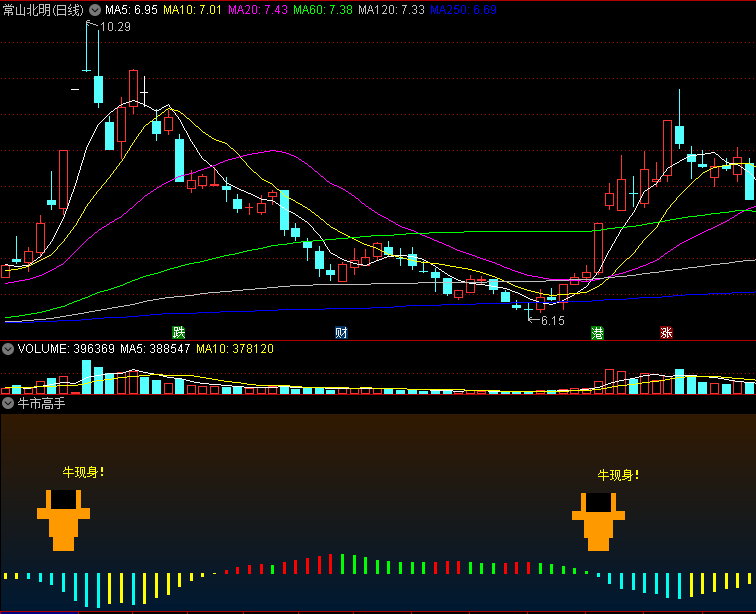Click the 6.15 low price annotation
The width and height of the screenshot is (756, 614).
(553, 321)
